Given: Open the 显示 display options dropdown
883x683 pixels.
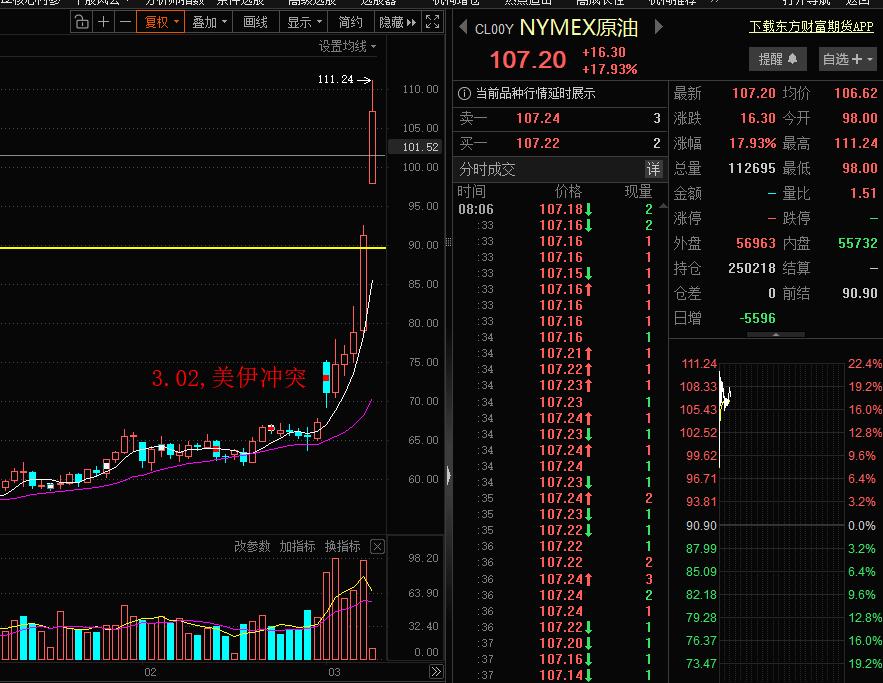Looking at the screenshot, I should [x=300, y=21].
